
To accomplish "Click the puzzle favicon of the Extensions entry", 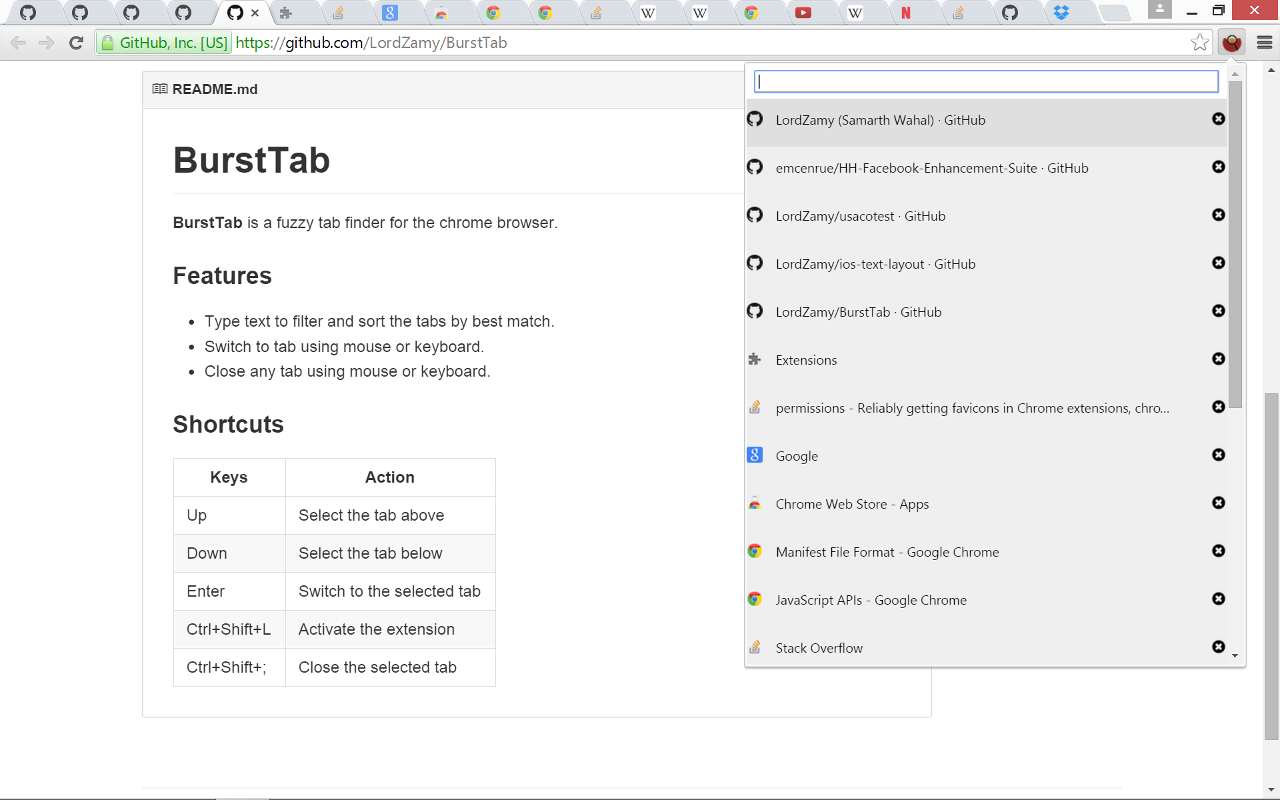I will 755,359.
